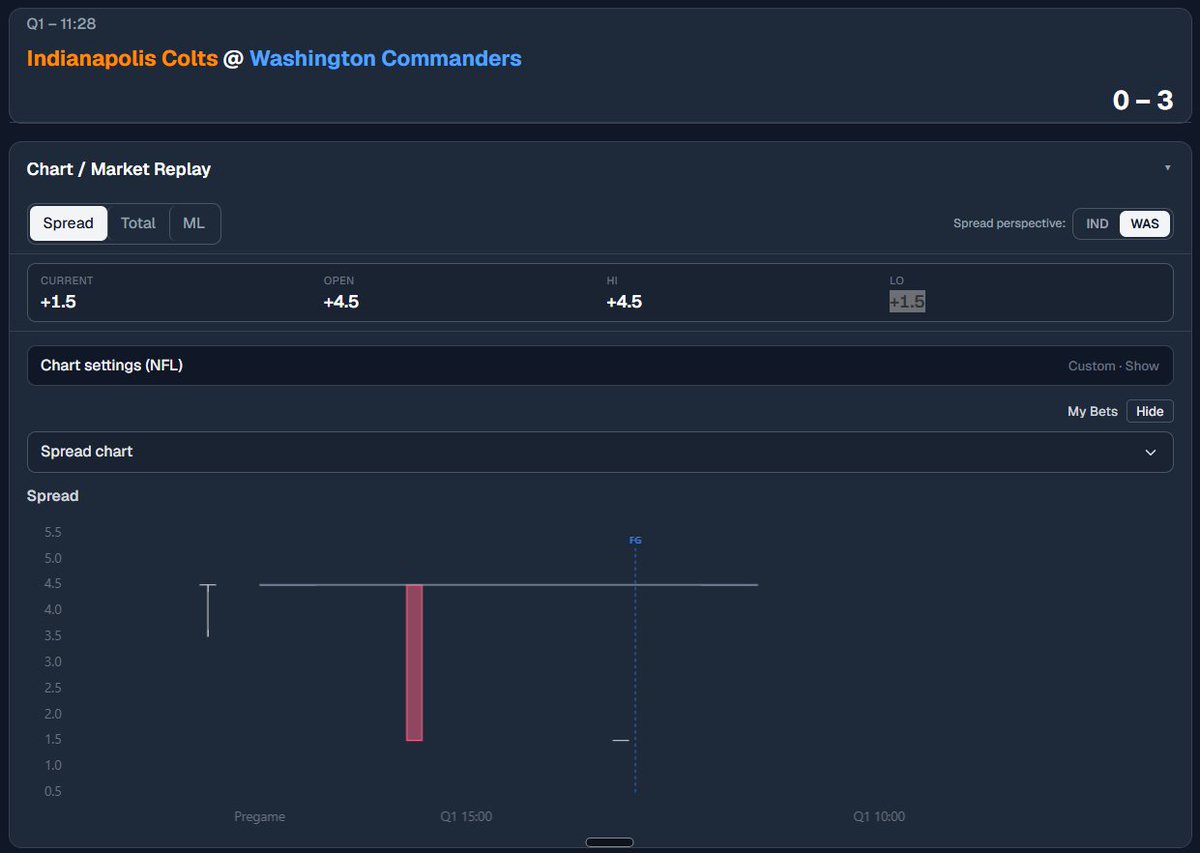Image resolution: width=1200 pixels, height=853 pixels.
Task: Click the Pregame label on time axis
Action: coord(260,817)
